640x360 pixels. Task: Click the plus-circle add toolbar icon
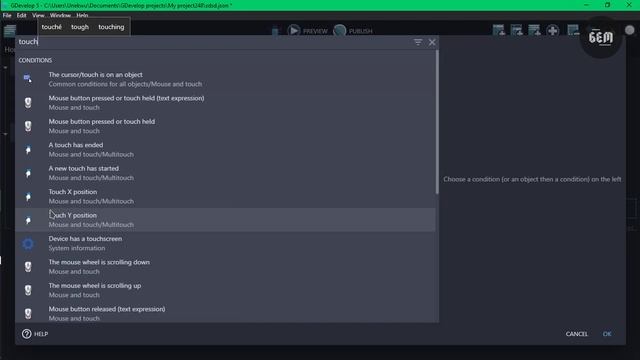(x=553, y=30)
